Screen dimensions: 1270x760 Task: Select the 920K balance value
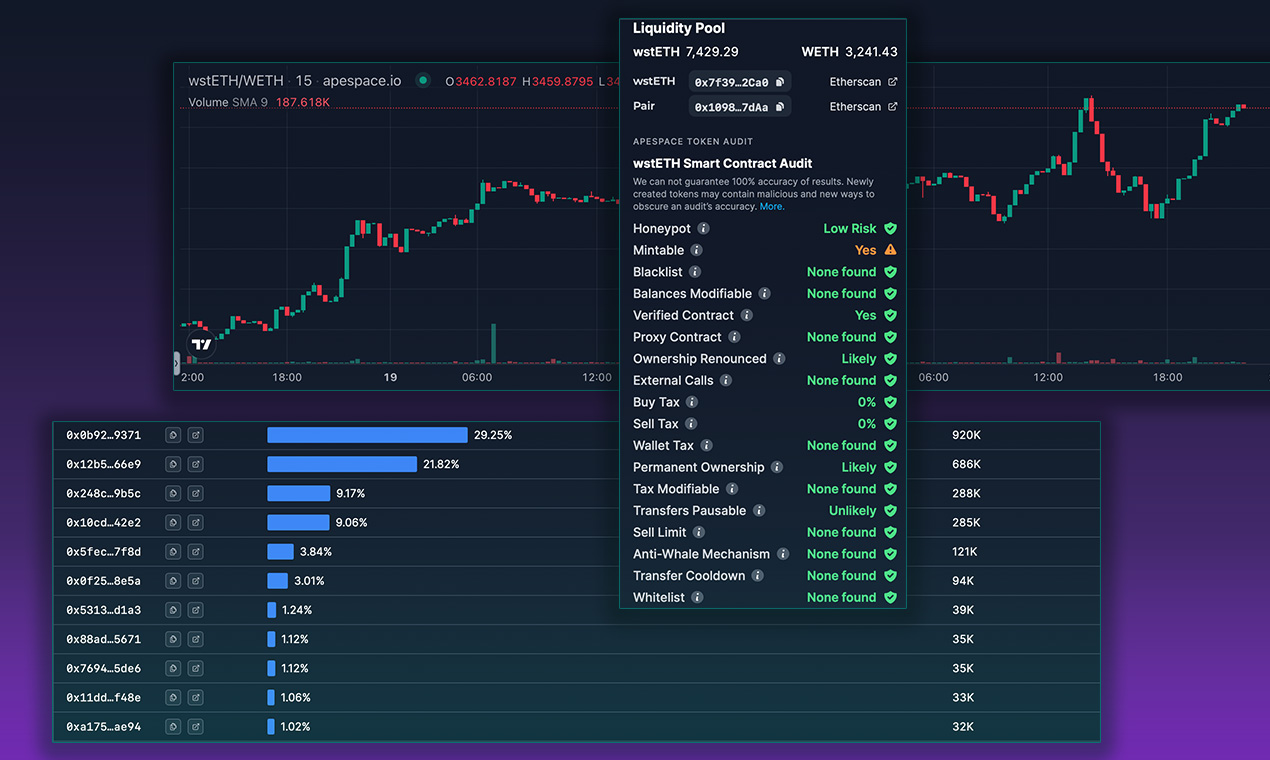click(x=966, y=435)
